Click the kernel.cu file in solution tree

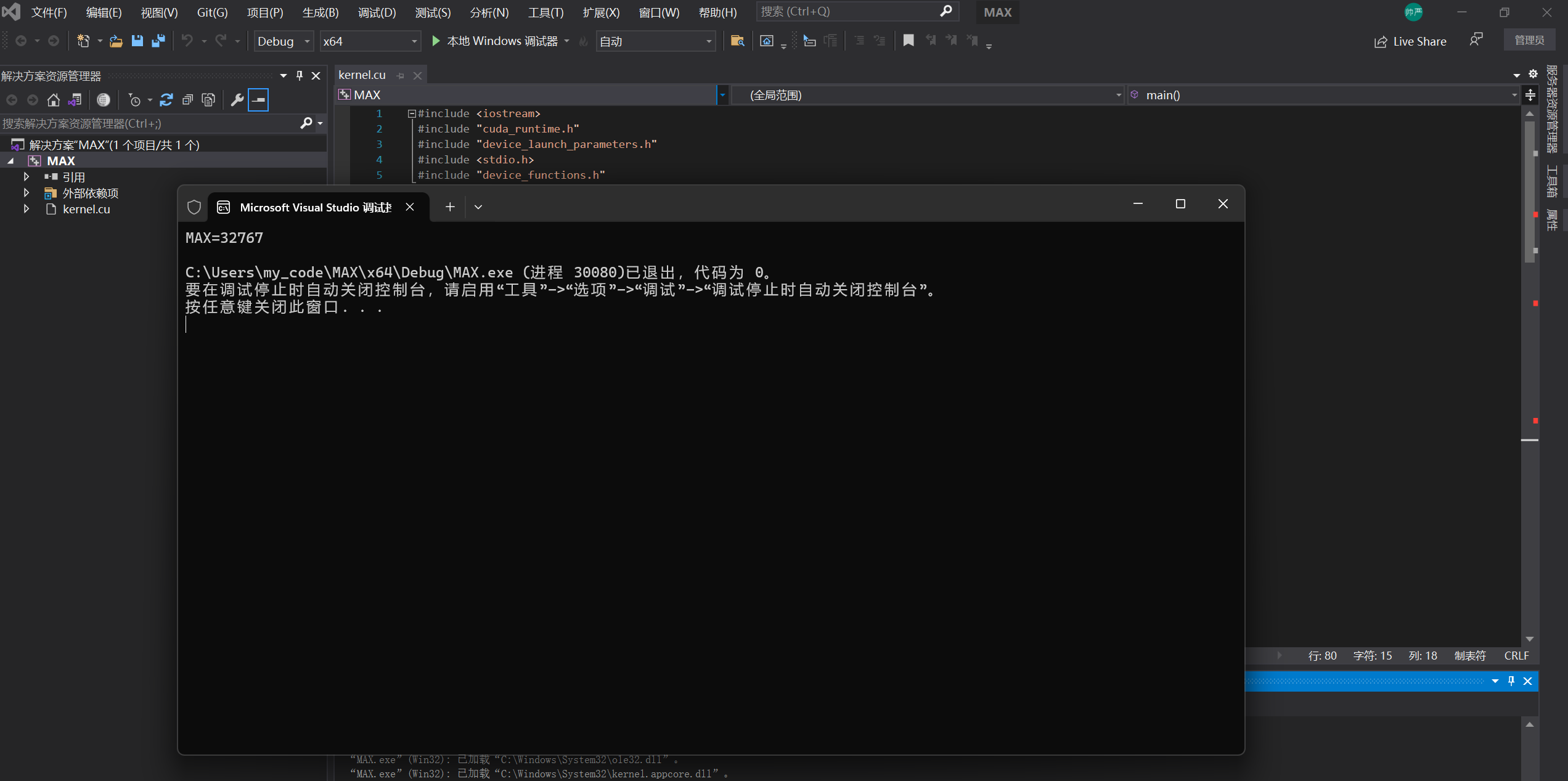click(x=87, y=209)
